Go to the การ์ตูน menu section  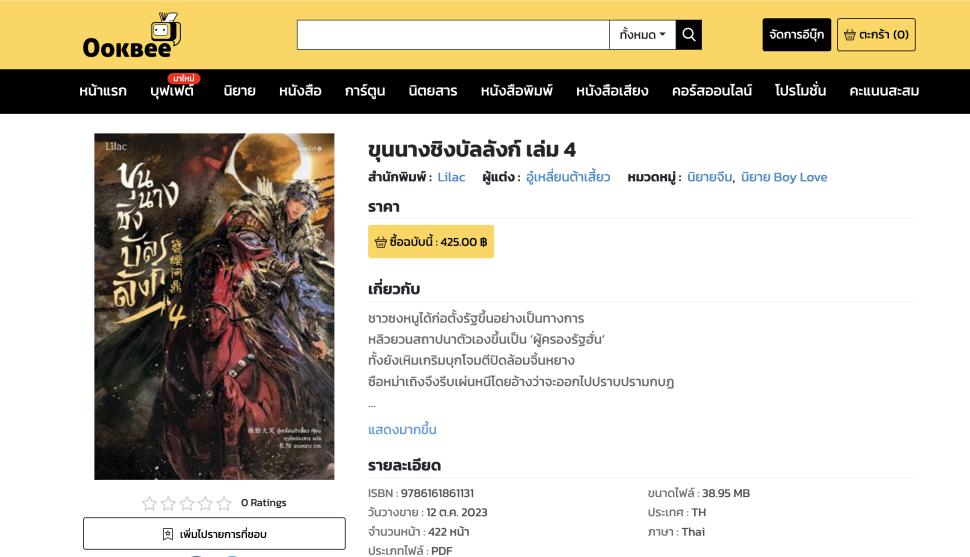point(365,91)
